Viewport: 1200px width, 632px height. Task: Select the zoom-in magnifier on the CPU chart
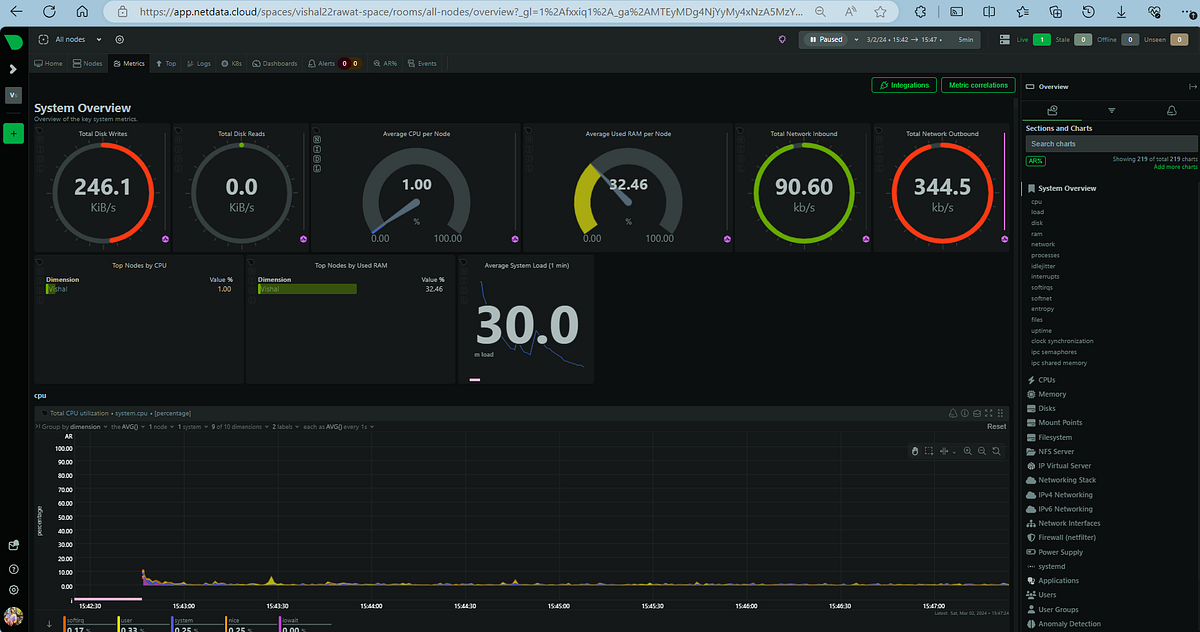[x=967, y=451]
